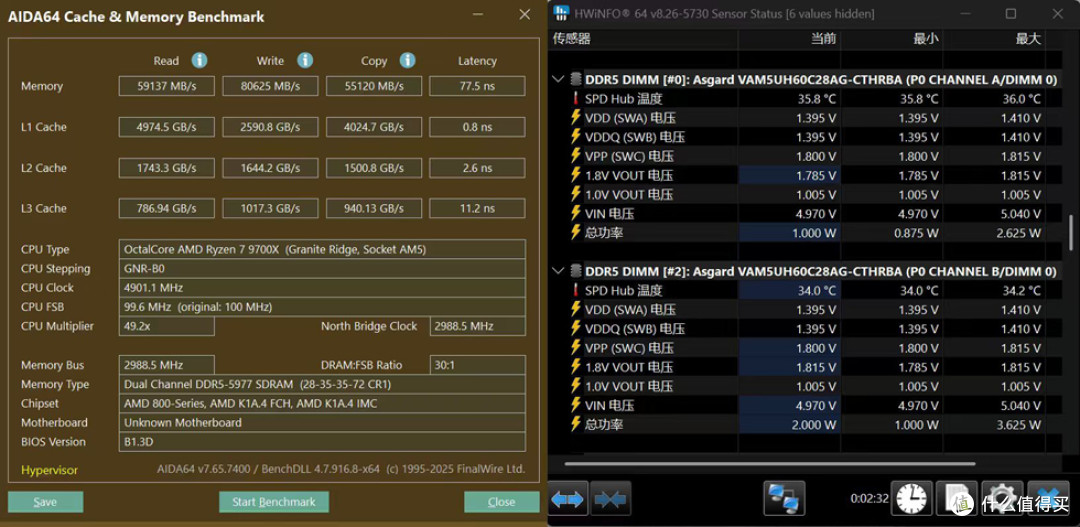The image size is (1080, 527).
Task: Click the North Bridge Clock value field
Action: 478,326
